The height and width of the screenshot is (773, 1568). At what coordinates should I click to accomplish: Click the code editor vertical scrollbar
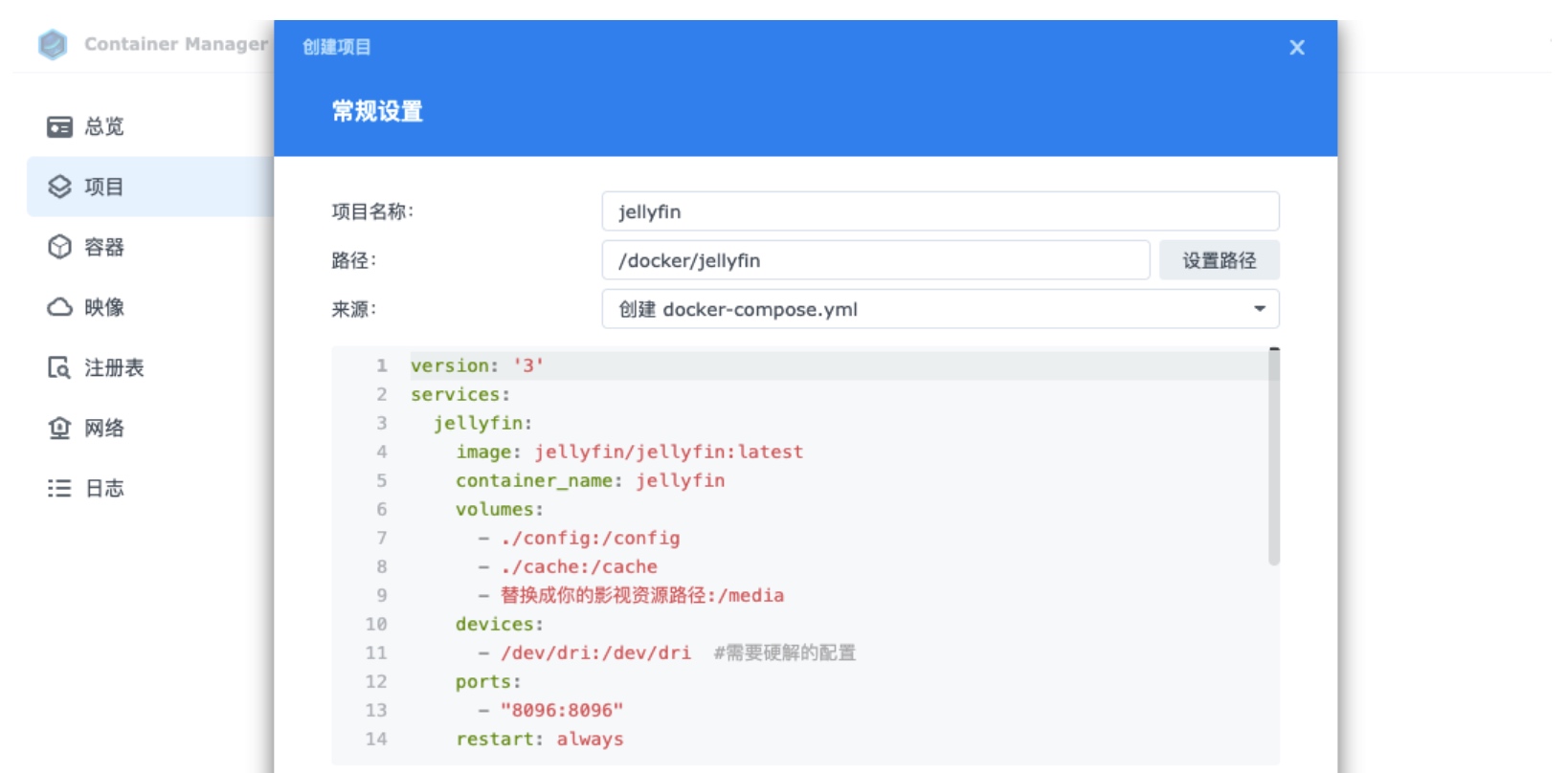1274,457
